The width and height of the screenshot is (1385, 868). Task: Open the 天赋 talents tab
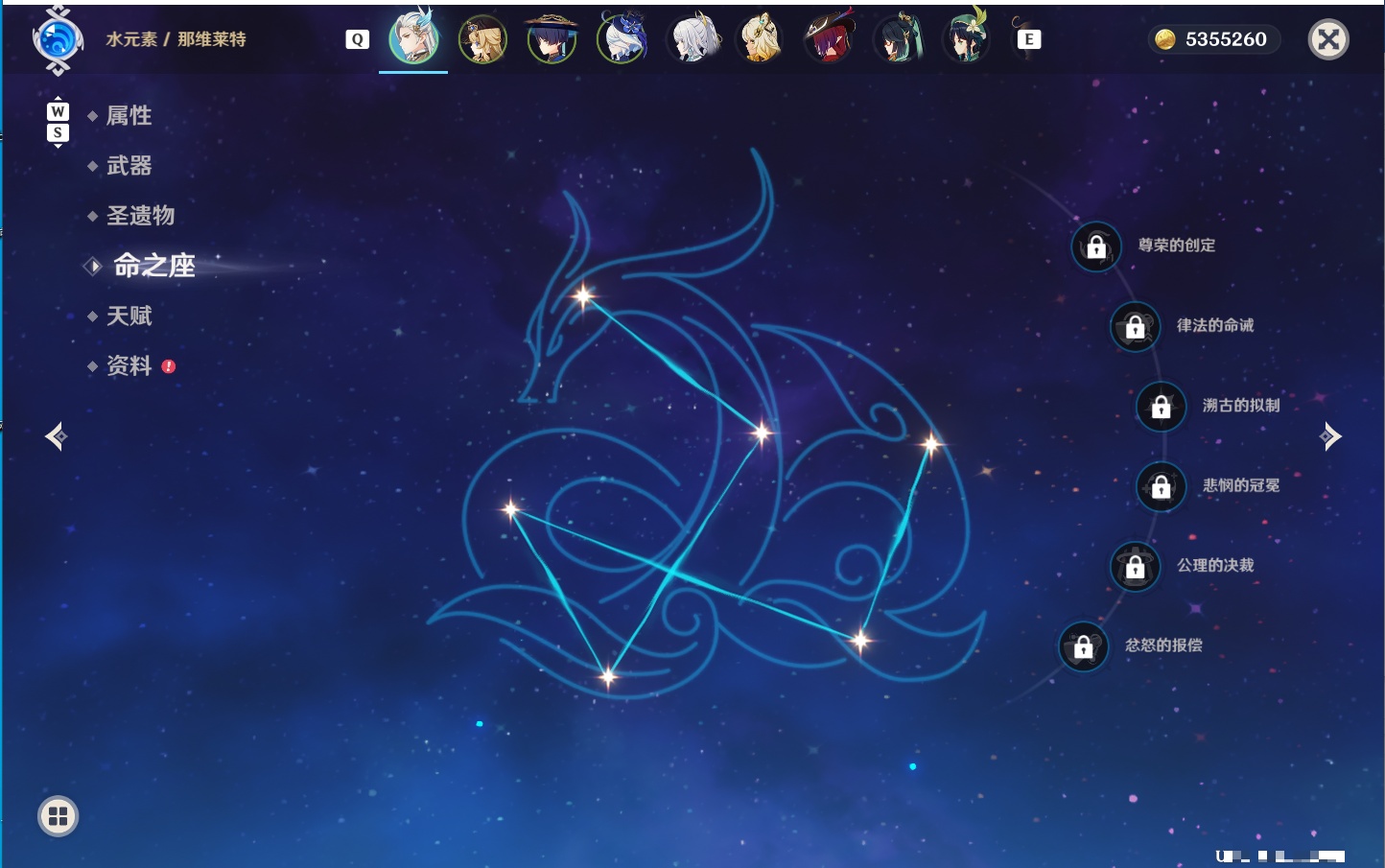click(129, 316)
